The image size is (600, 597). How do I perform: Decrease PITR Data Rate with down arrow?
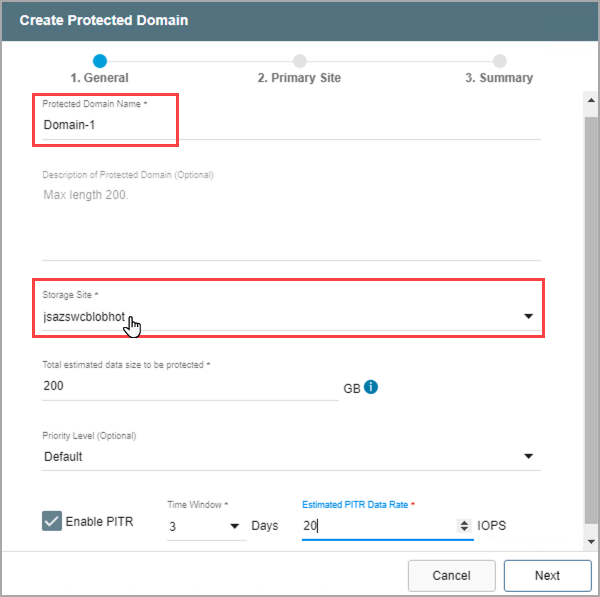coord(463,530)
